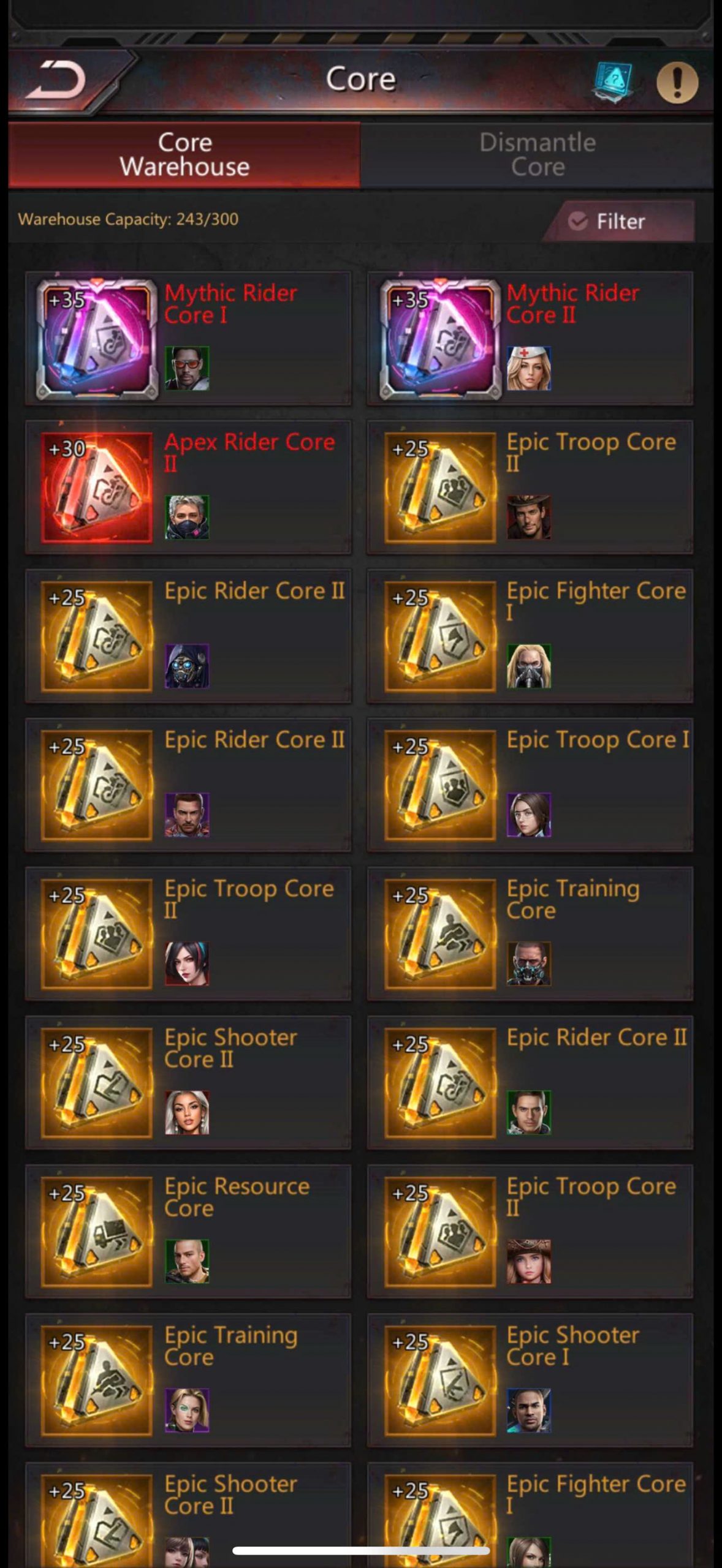Image resolution: width=722 pixels, height=1568 pixels.
Task: Select the Mythic Rider Core I icon
Action: [96, 338]
